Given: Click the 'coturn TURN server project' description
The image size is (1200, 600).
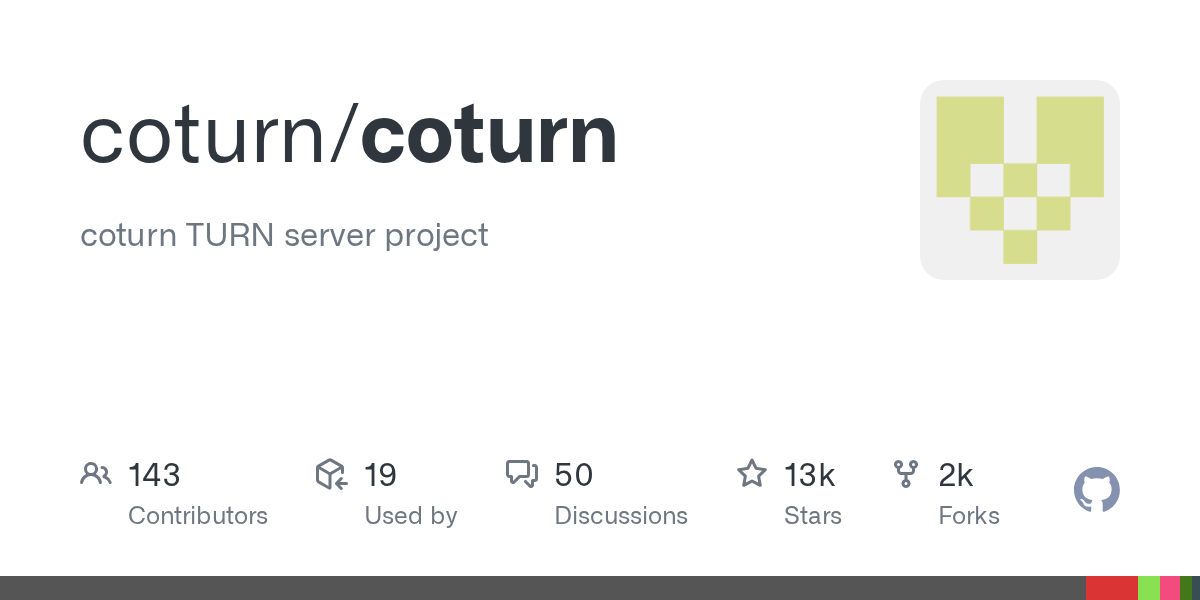Looking at the screenshot, I should [x=284, y=236].
